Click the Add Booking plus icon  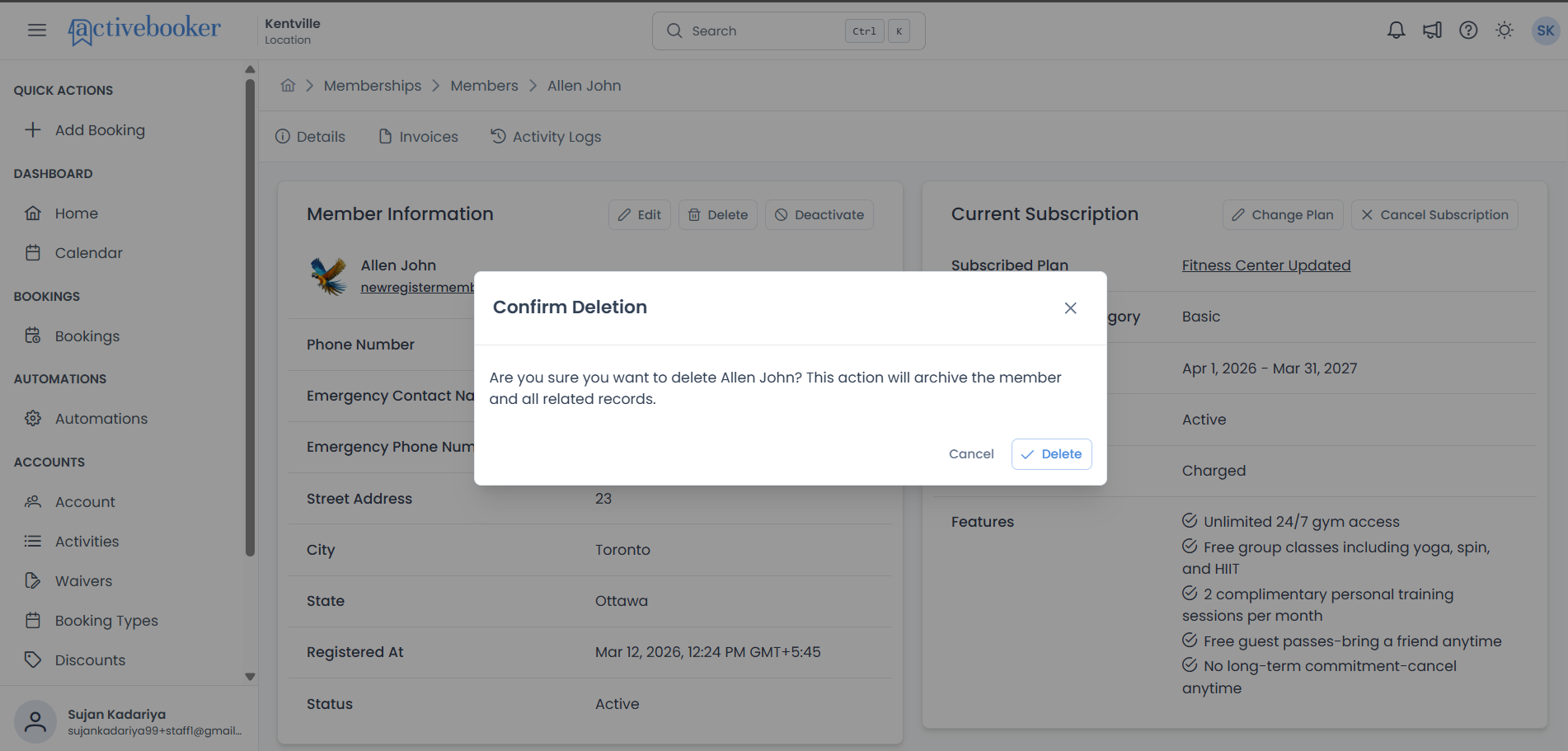point(33,129)
